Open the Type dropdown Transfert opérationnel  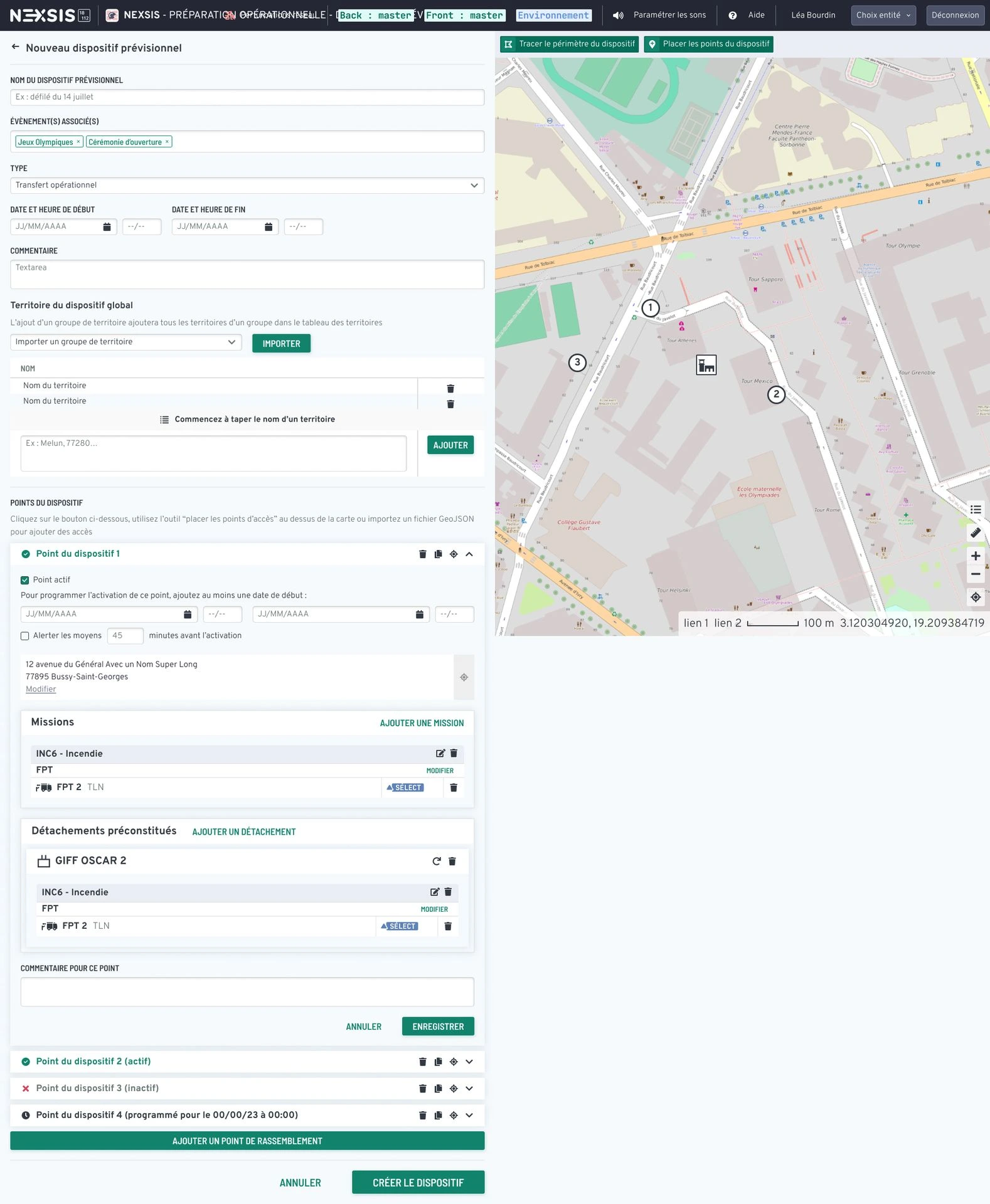pos(247,185)
